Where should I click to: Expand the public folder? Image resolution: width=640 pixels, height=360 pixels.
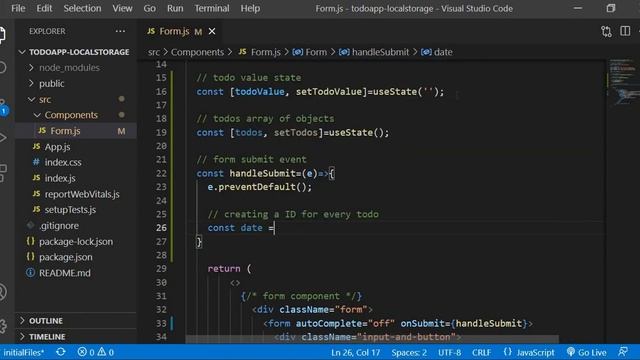76,83
